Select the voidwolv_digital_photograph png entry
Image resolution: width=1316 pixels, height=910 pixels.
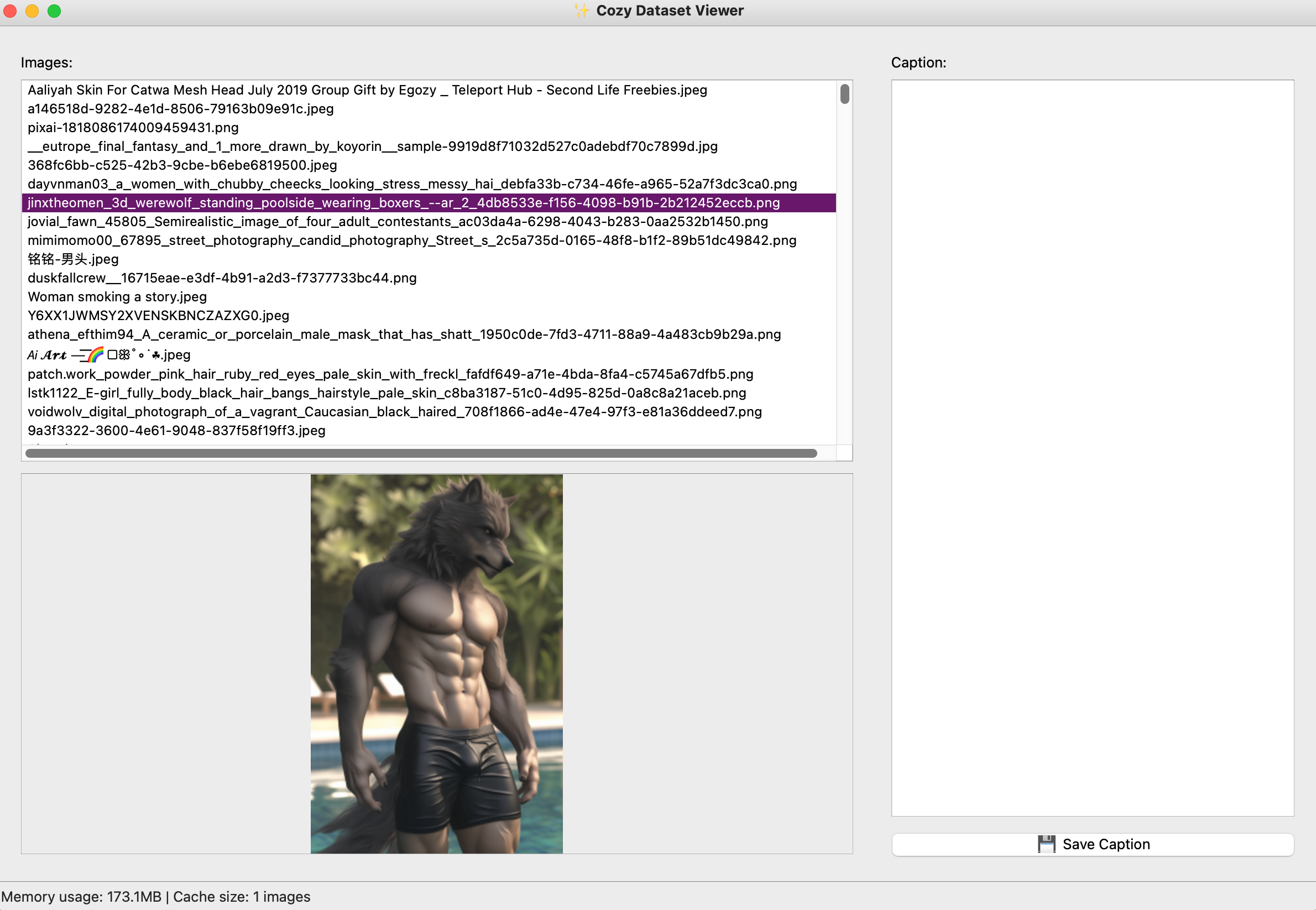point(395,412)
